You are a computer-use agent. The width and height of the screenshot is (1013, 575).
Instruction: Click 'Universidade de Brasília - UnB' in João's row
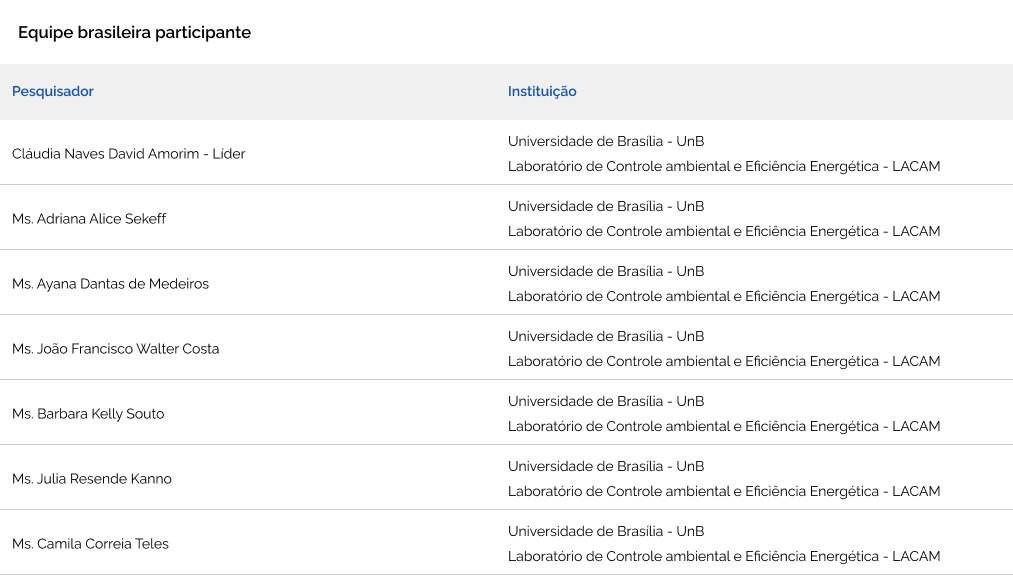point(606,337)
